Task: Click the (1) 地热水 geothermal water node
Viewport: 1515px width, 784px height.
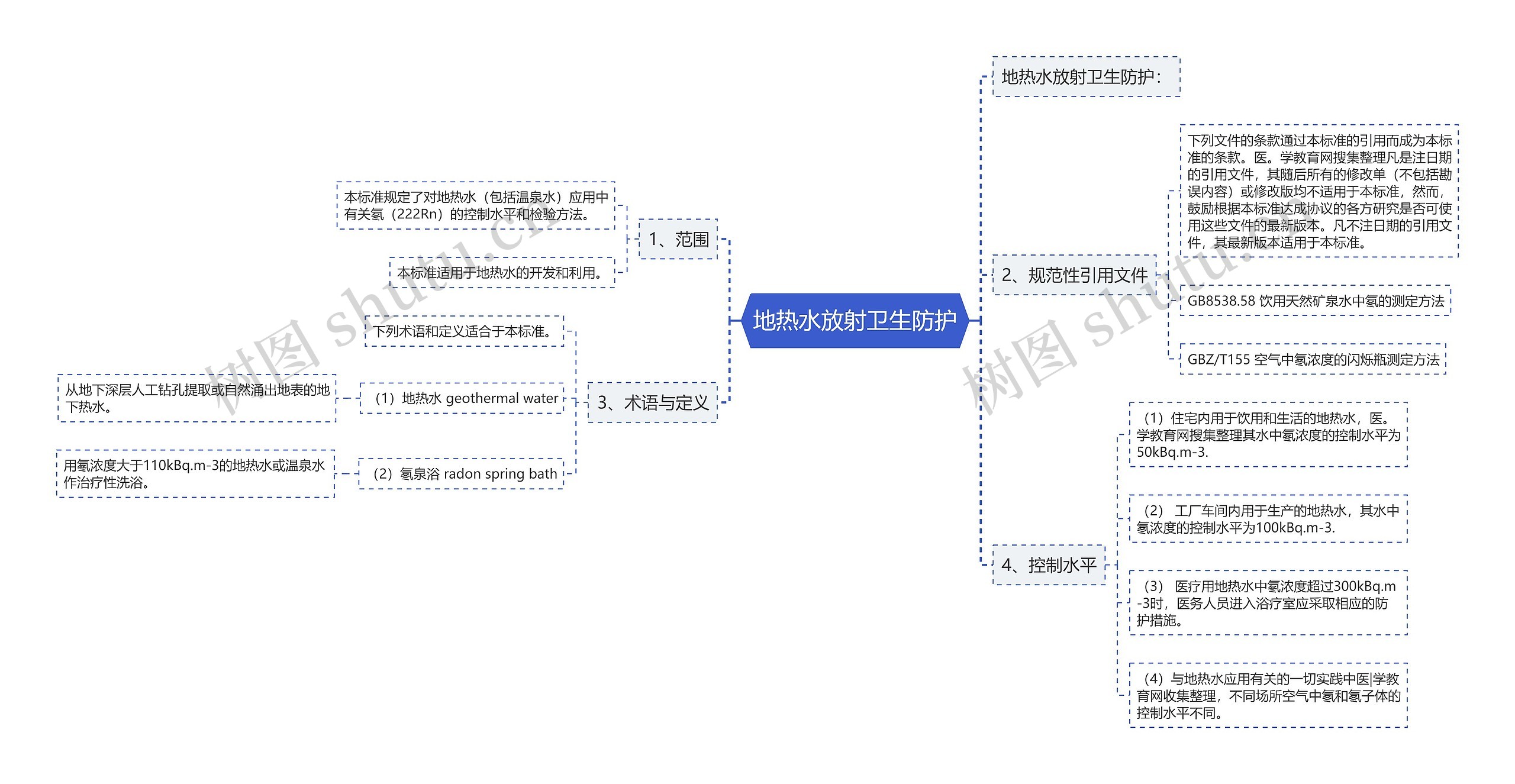Action: pos(462,398)
